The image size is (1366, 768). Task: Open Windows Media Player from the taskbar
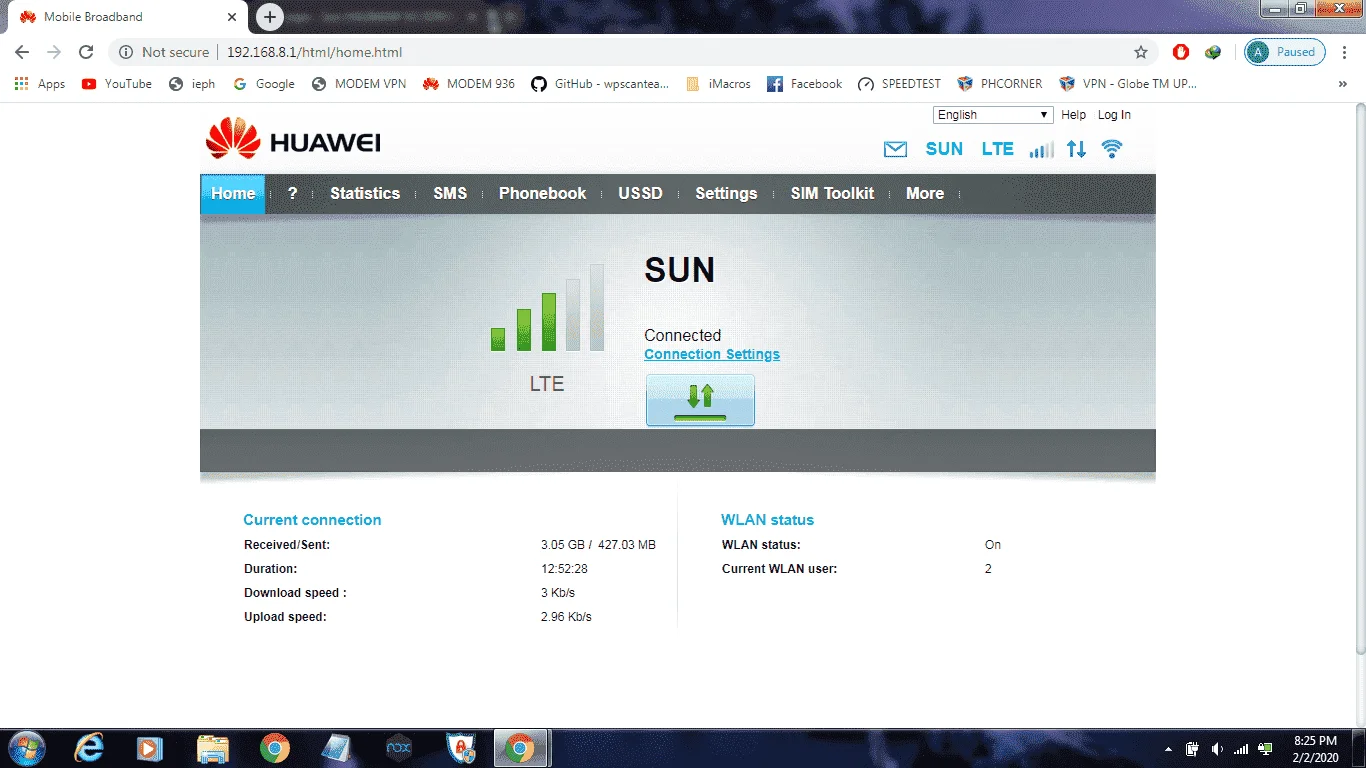click(150, 748)
